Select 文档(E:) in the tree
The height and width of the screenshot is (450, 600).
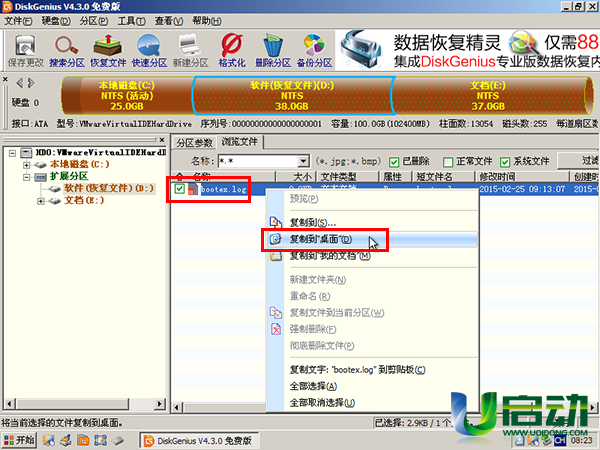coord(84,201)
